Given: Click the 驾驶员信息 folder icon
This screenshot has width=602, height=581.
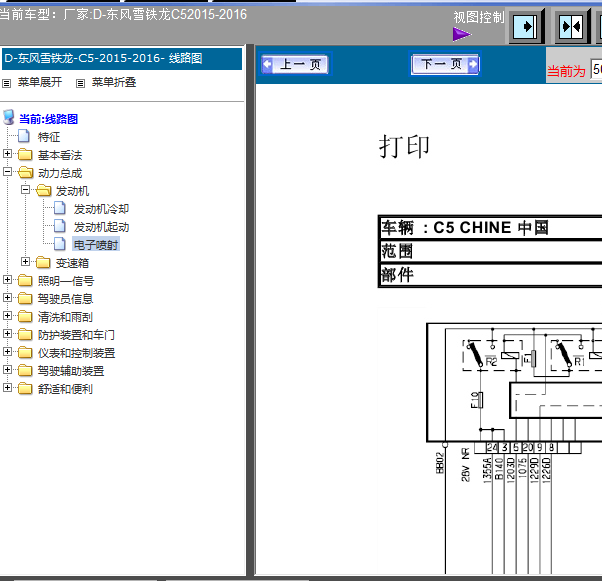Looking at the screenshot, I should click(25, 298).
